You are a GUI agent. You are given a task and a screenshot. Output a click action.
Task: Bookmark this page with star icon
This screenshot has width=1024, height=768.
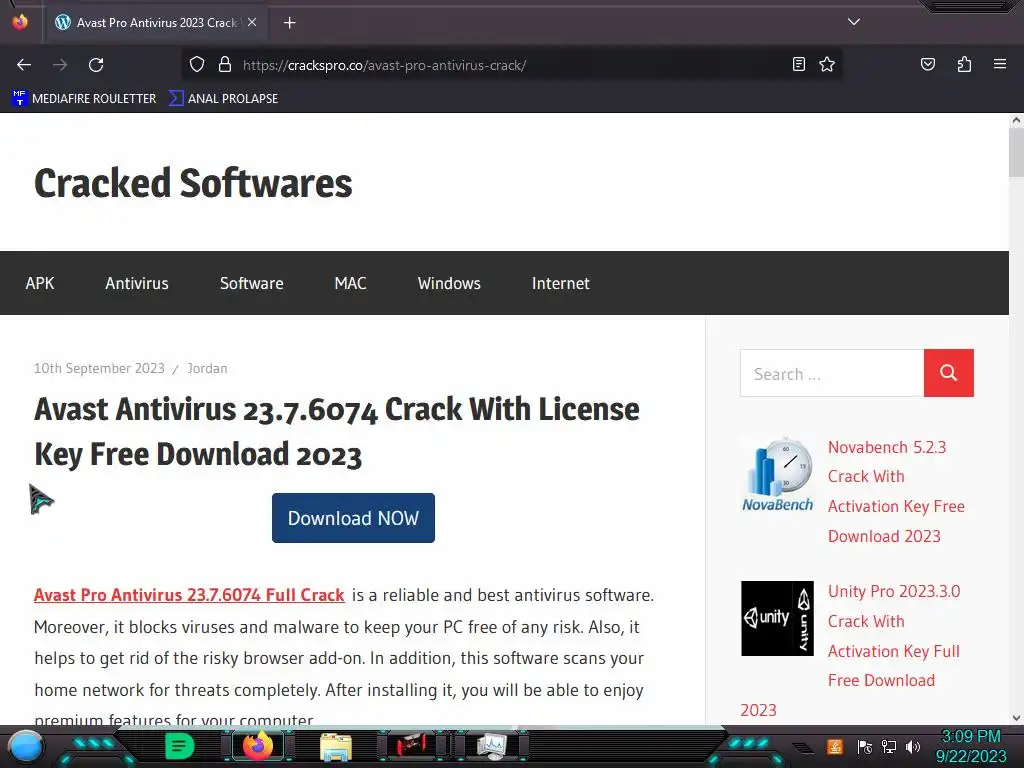tap(827, 64)
